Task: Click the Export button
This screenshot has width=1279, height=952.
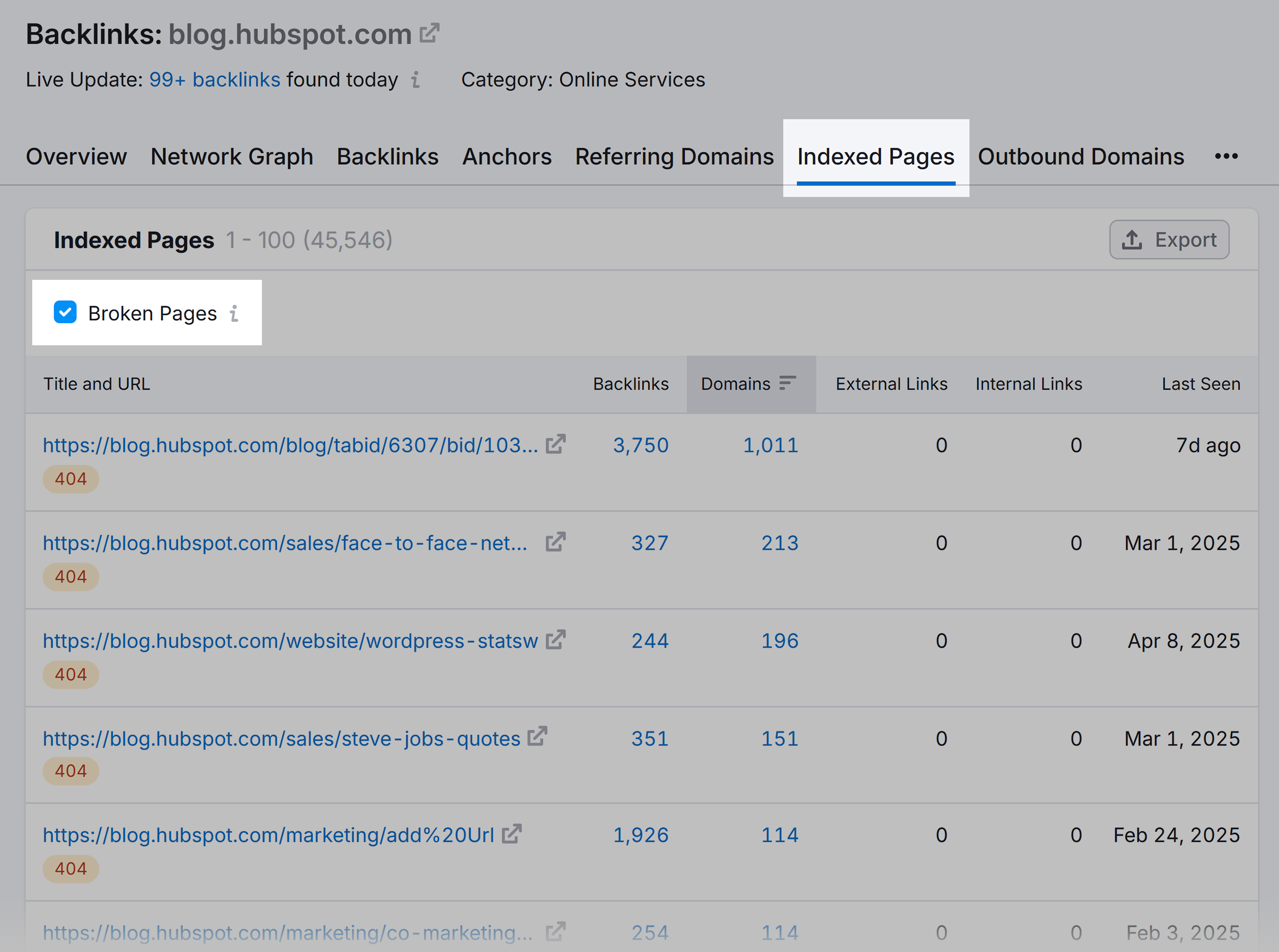Action: pyautogui.click(x=1169, y=240)
